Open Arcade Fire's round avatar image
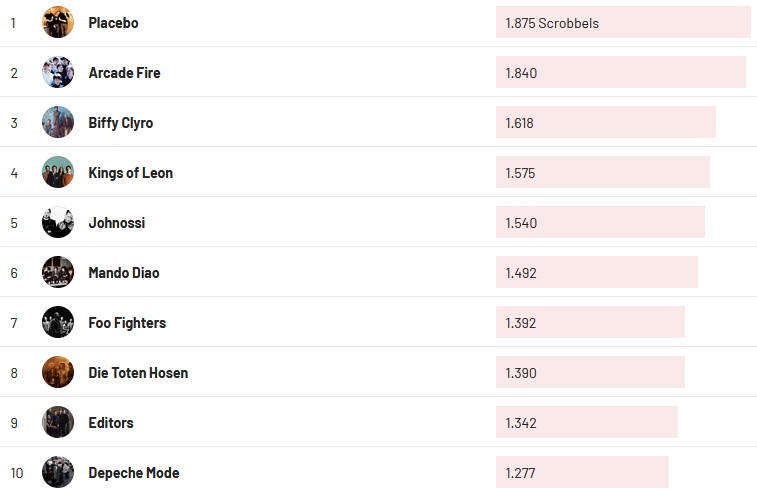 58,72
